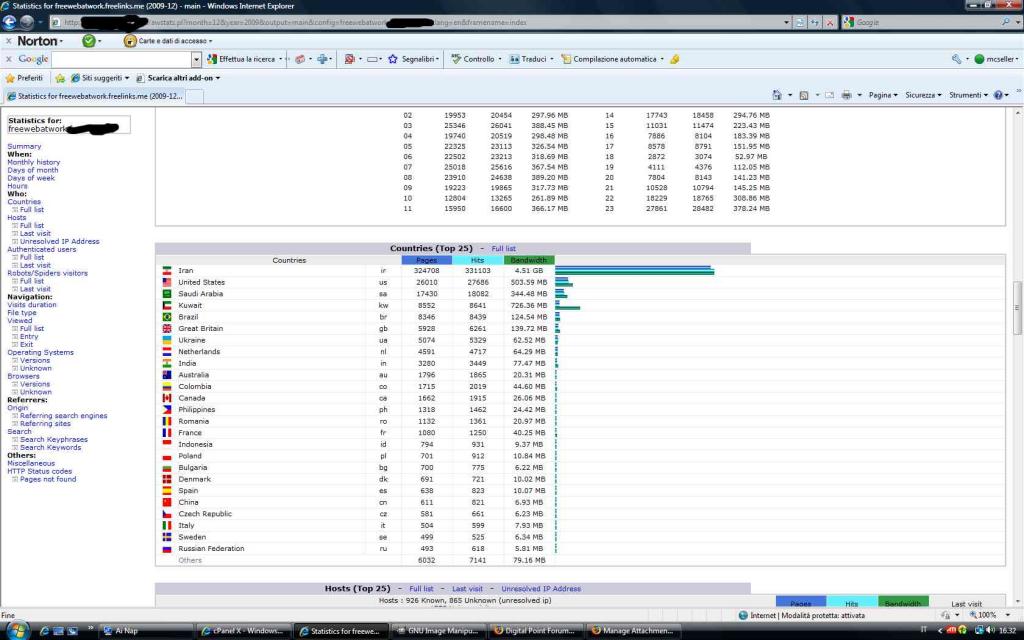
Task: Open the Google toolbar search box dropdown
Action: 196,59
